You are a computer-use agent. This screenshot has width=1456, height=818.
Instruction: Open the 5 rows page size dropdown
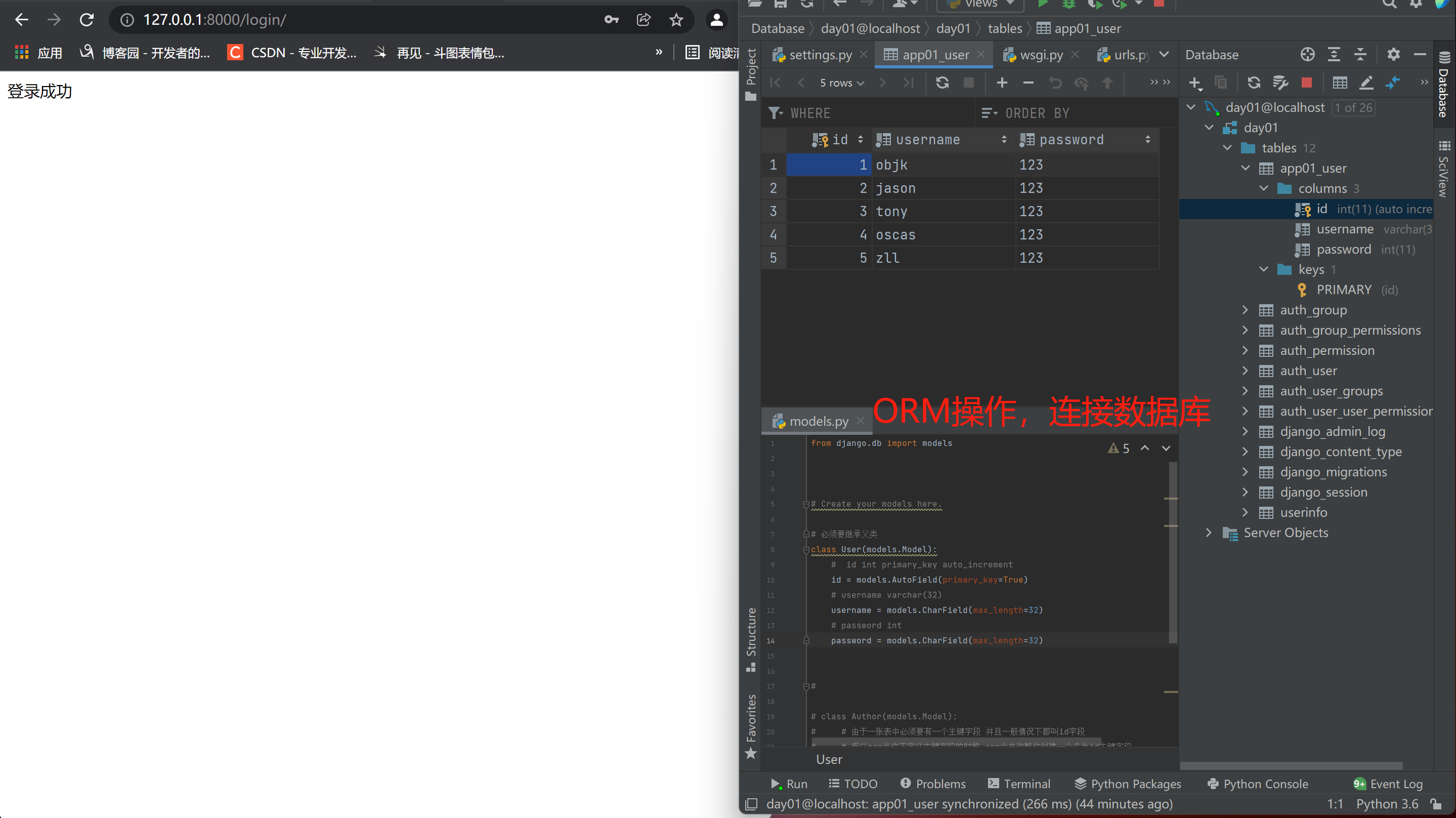pos(842,83)
